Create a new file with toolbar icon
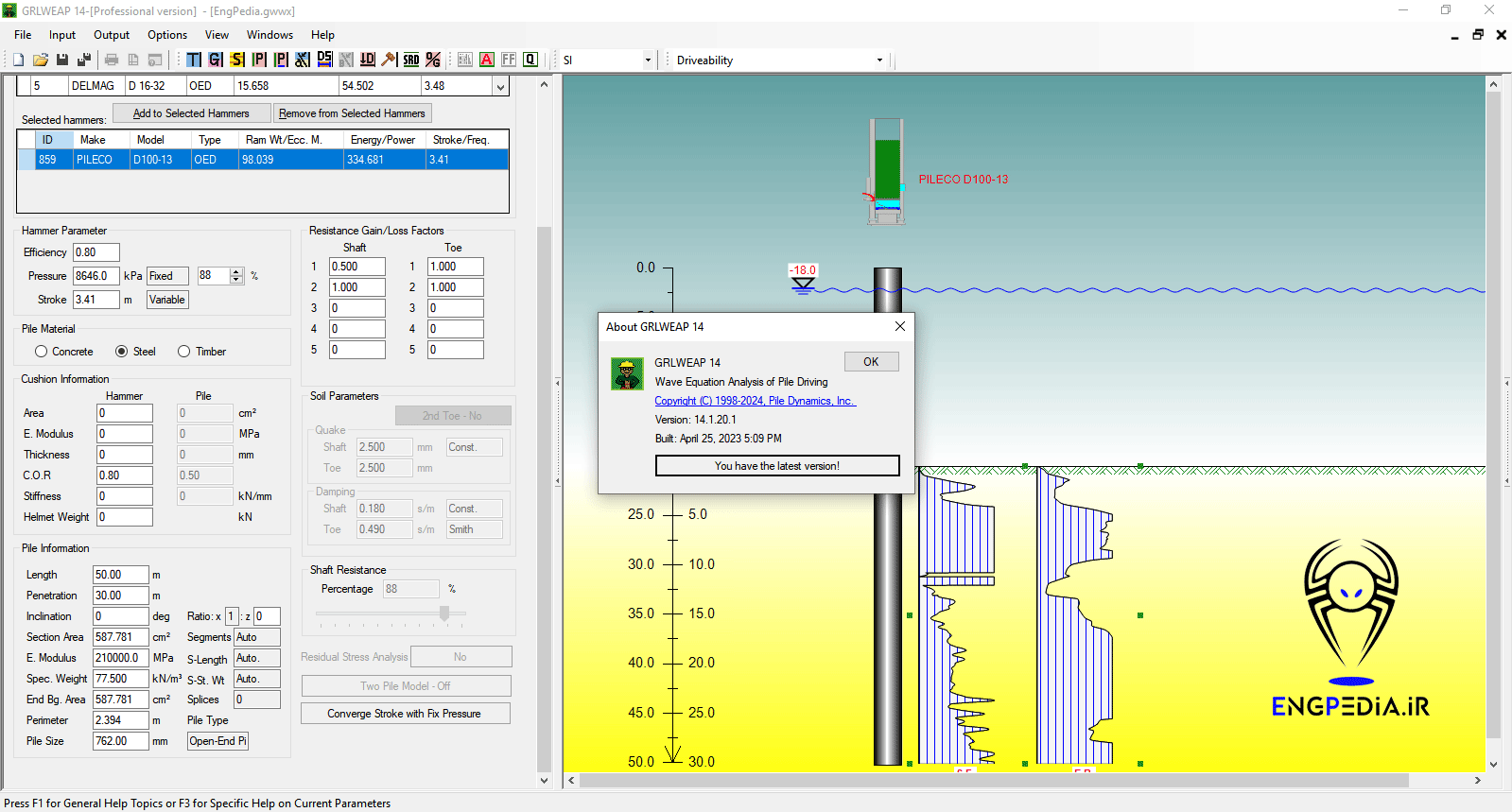 18,60
